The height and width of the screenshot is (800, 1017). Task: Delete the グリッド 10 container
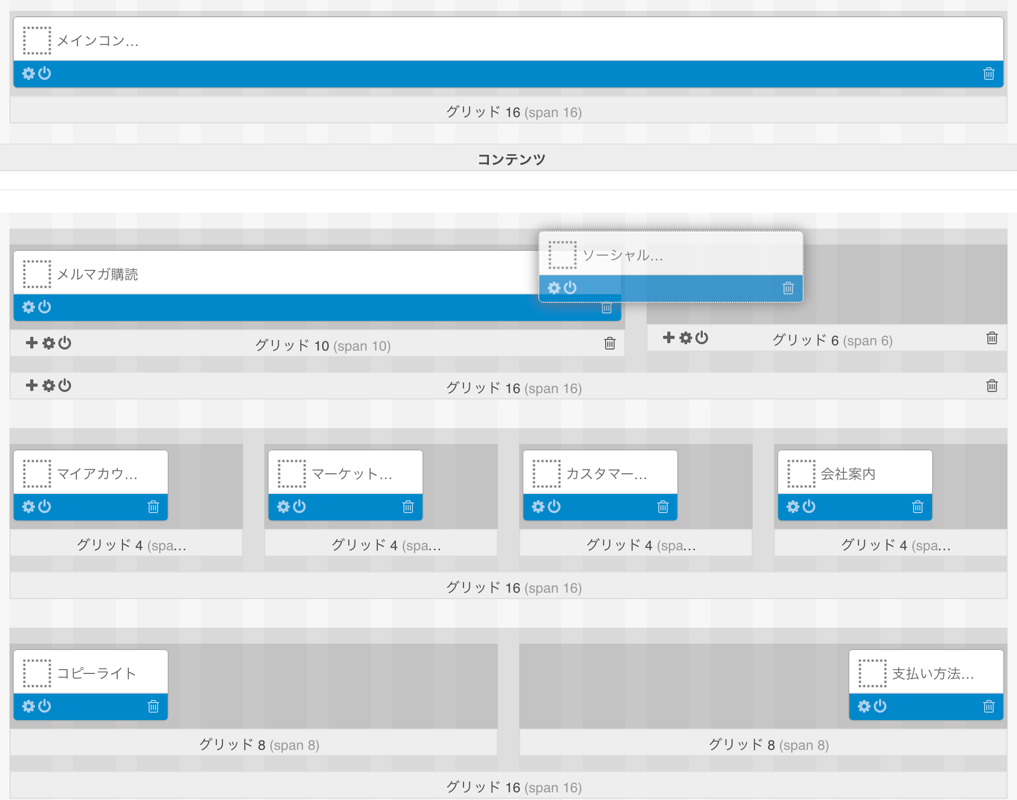(x=609, y=344)
